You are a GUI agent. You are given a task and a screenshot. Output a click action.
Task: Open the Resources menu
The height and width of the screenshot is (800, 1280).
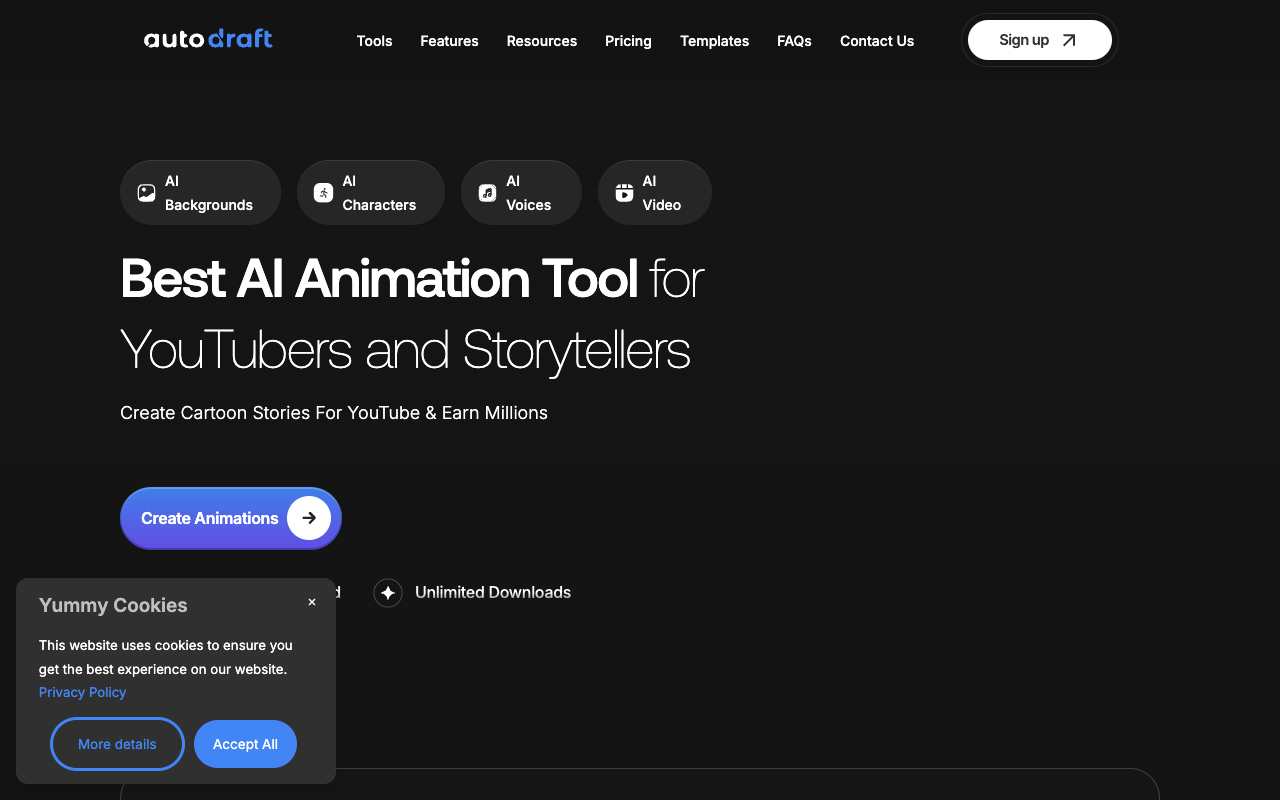pyautogui.click(x=541, y=41)
